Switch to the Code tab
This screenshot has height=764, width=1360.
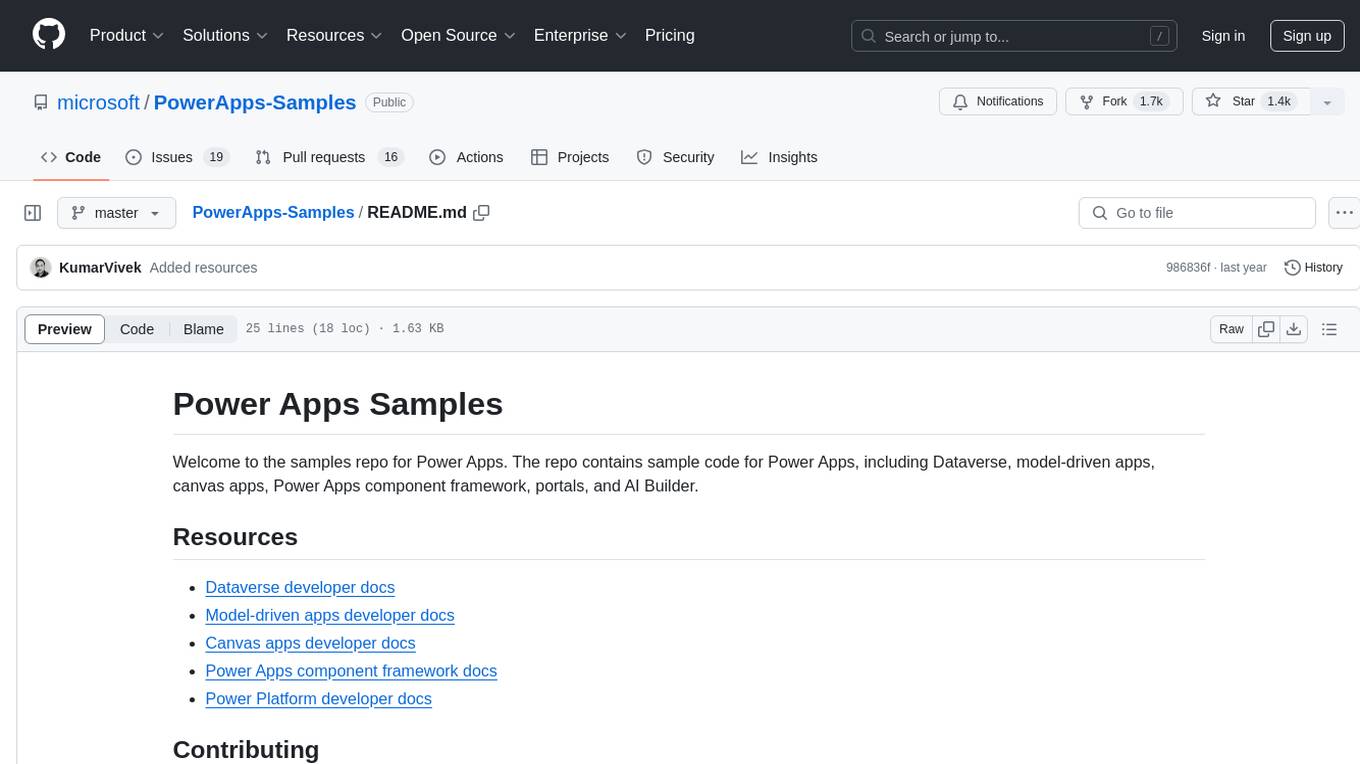click(x=71, y=157)
